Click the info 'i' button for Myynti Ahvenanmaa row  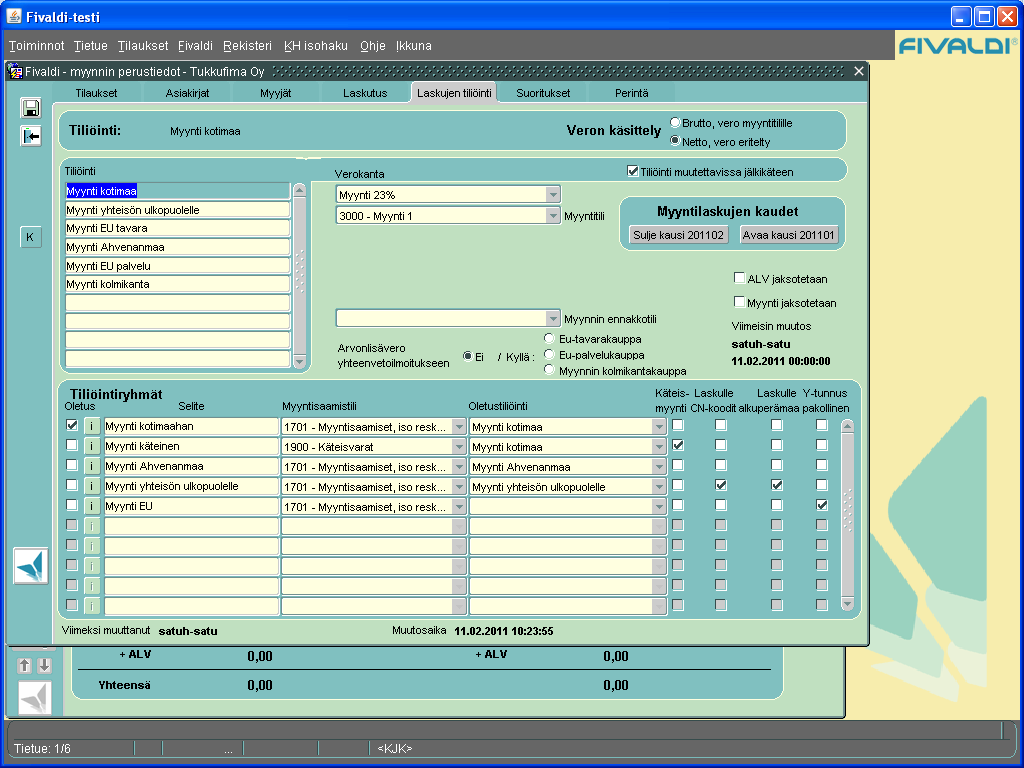tap(92, 466)
